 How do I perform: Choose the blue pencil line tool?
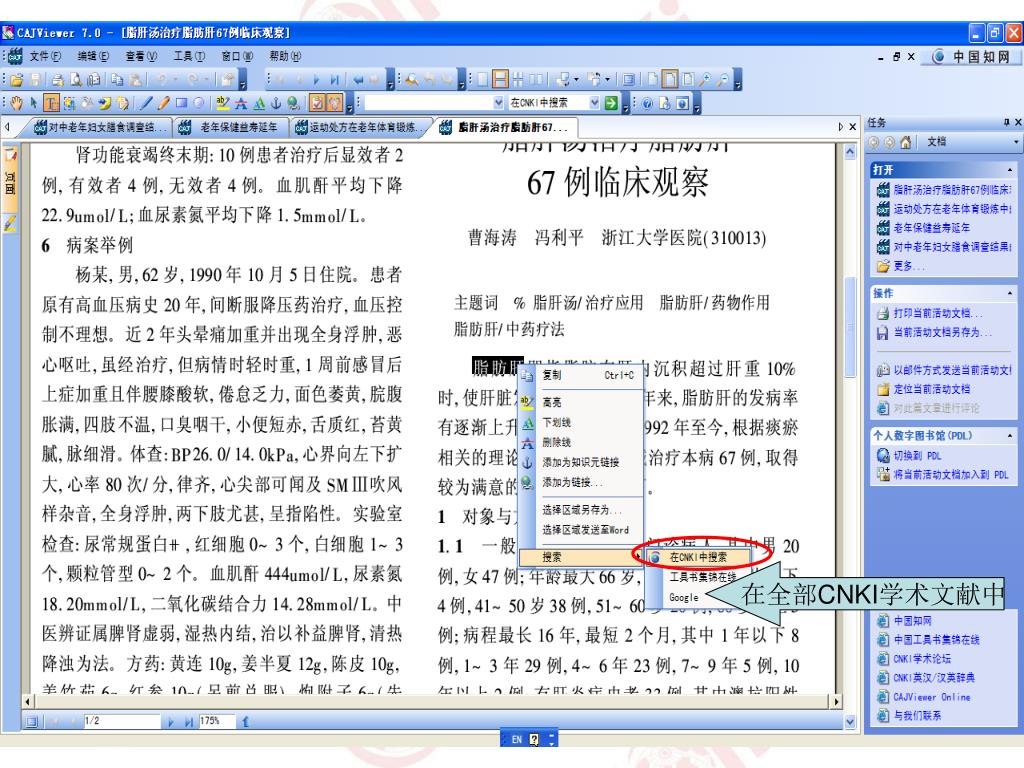click(146, 103)
